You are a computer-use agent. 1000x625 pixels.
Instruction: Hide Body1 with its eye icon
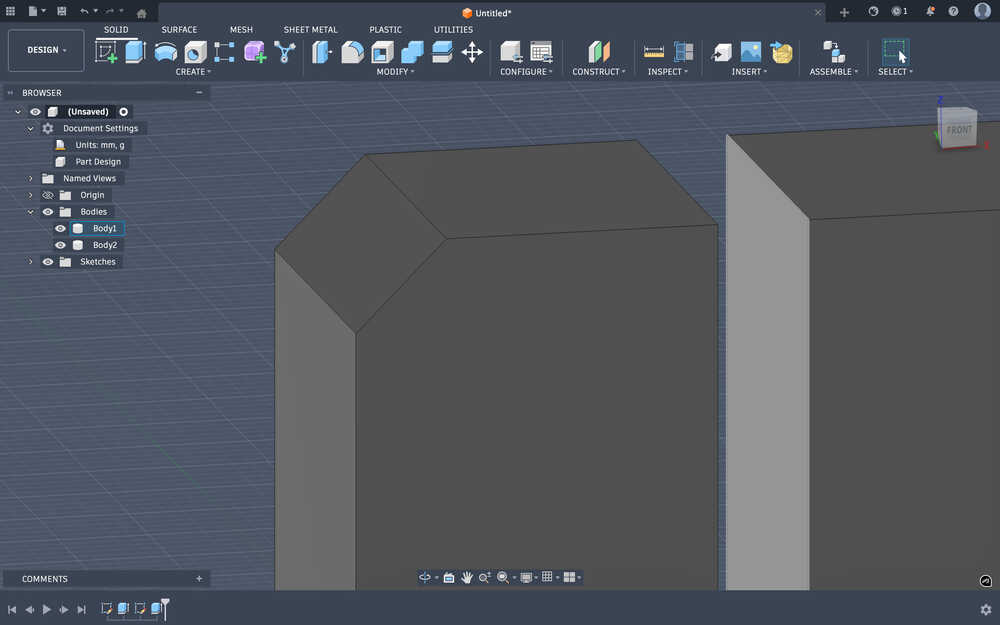[x=60, y=228]
